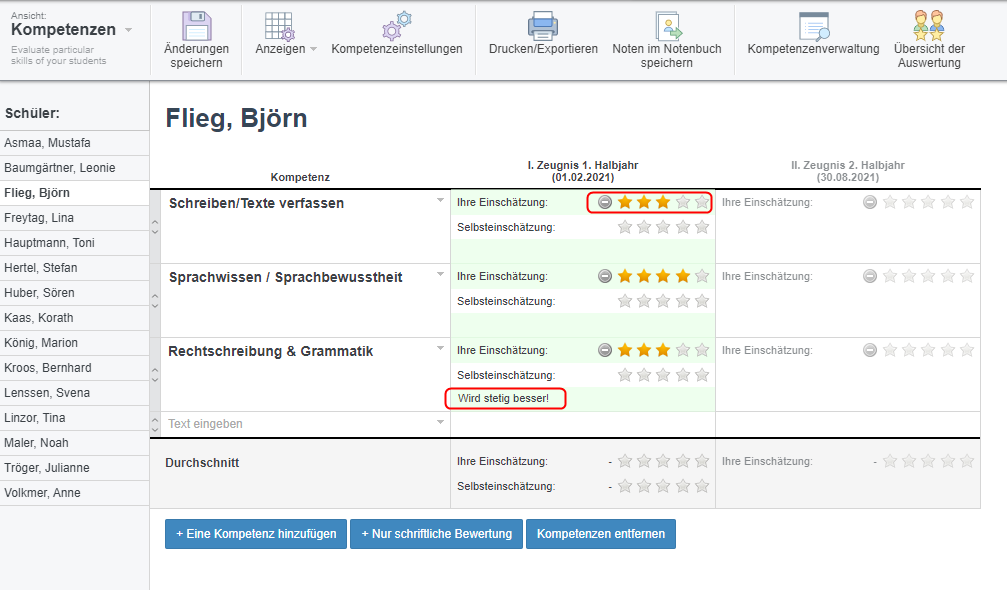Expand the Anzeigen dropdown arrow
This screenshot has width=1007, height=590.
(x=313, y=49)
